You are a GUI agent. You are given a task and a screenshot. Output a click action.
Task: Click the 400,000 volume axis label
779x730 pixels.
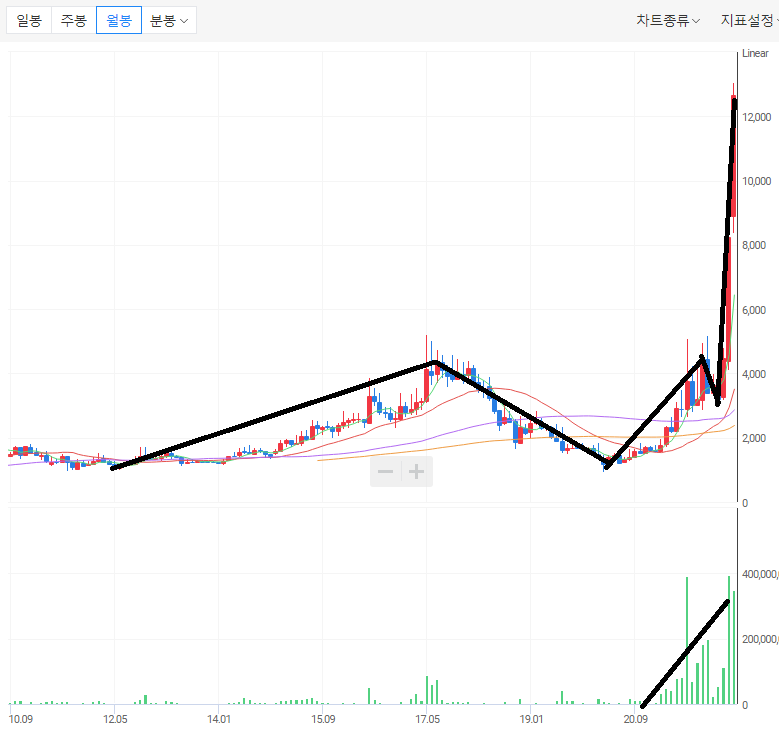(x=760, y=574)
